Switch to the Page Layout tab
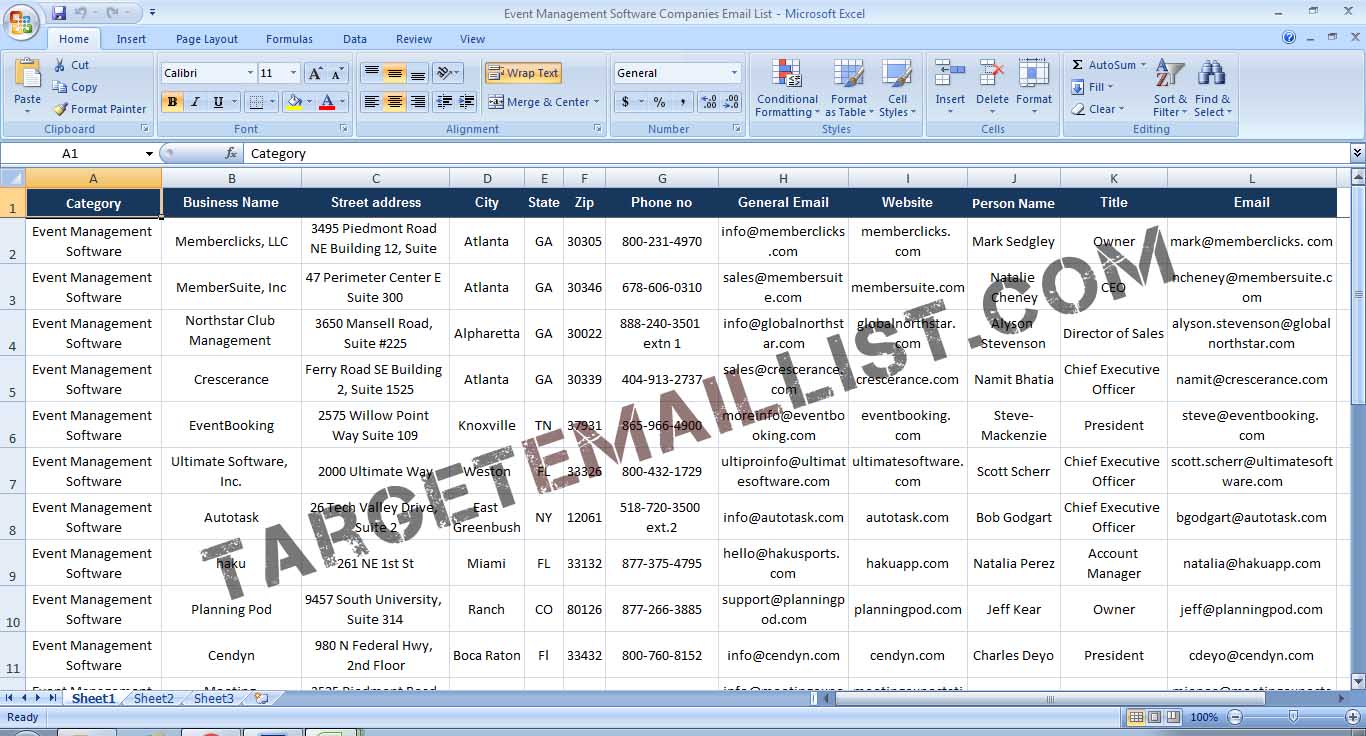The image size is (1366, 736). (x=207, y=39)
